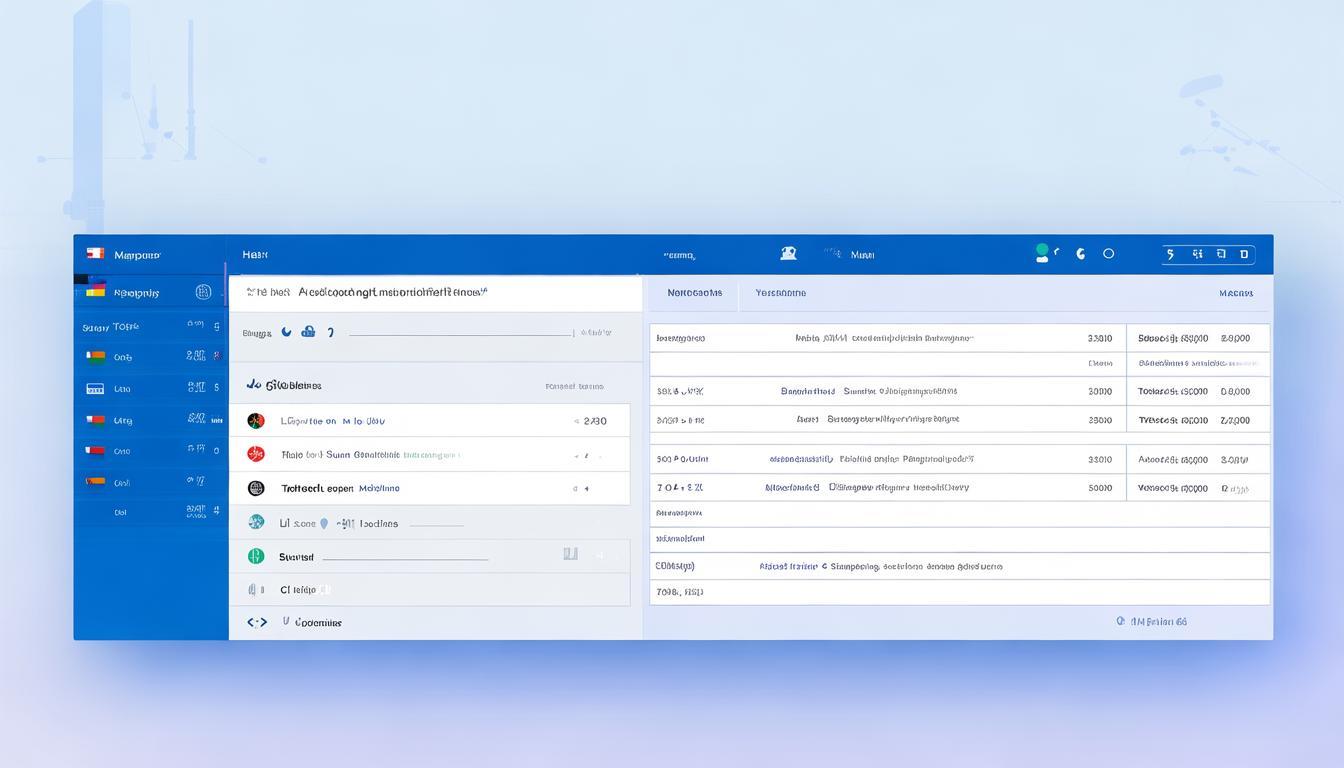Viewport: 1344px width, 768px height.
Task: Click the horizontal slider track beside the padlock
Action: (460, 334)
